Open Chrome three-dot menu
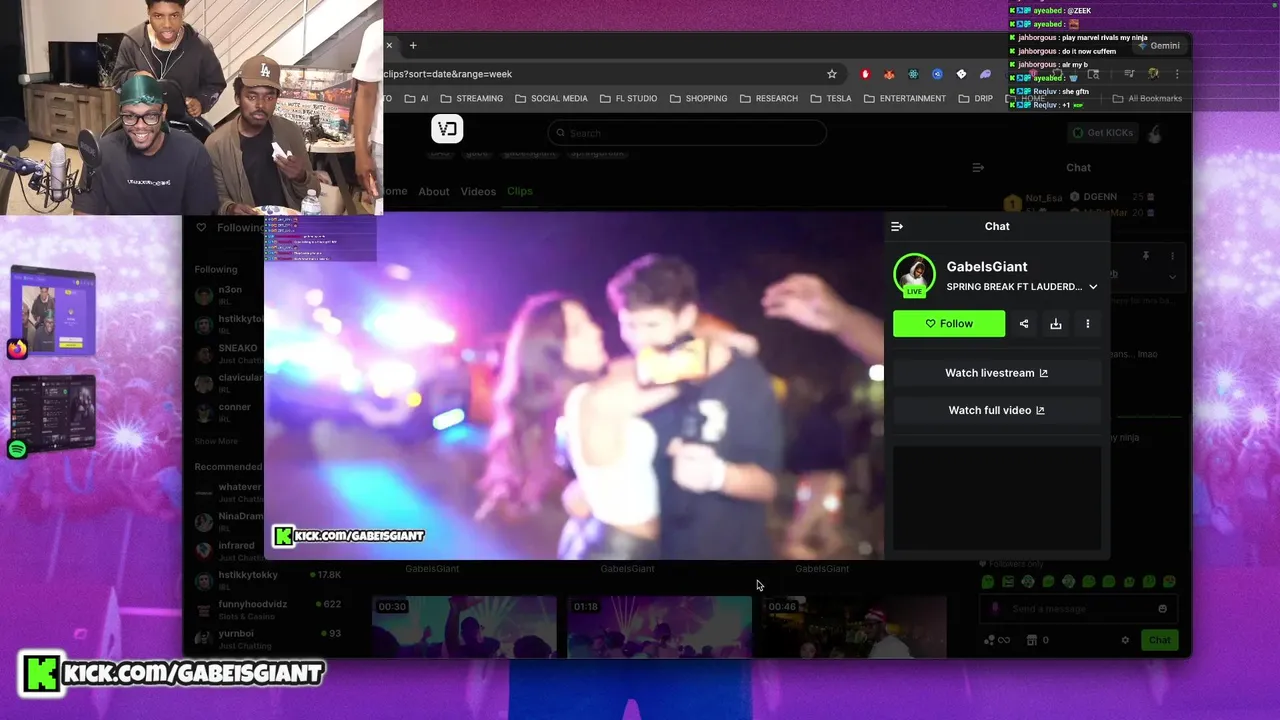The height and width of the screenshot is (720, 1280). (1177, 74)
